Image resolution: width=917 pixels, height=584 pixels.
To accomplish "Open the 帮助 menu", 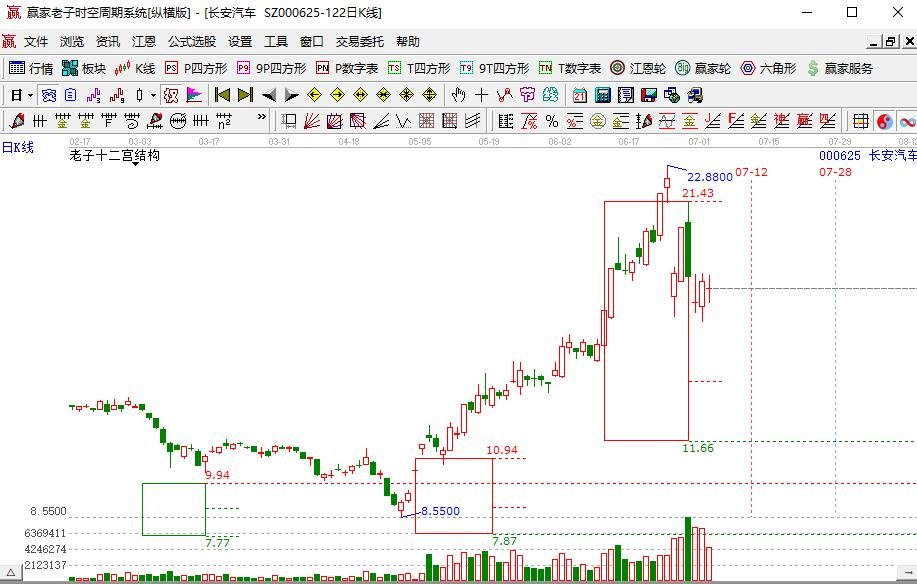I will (408, 42).
